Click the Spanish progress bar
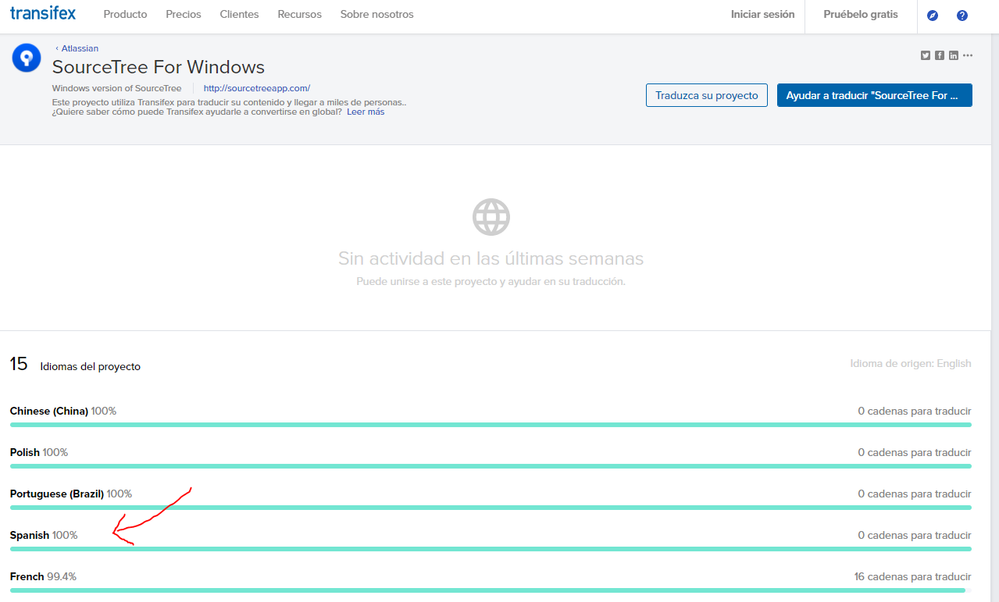This screenshot has height=602, width=999. (x=491, y=549)
